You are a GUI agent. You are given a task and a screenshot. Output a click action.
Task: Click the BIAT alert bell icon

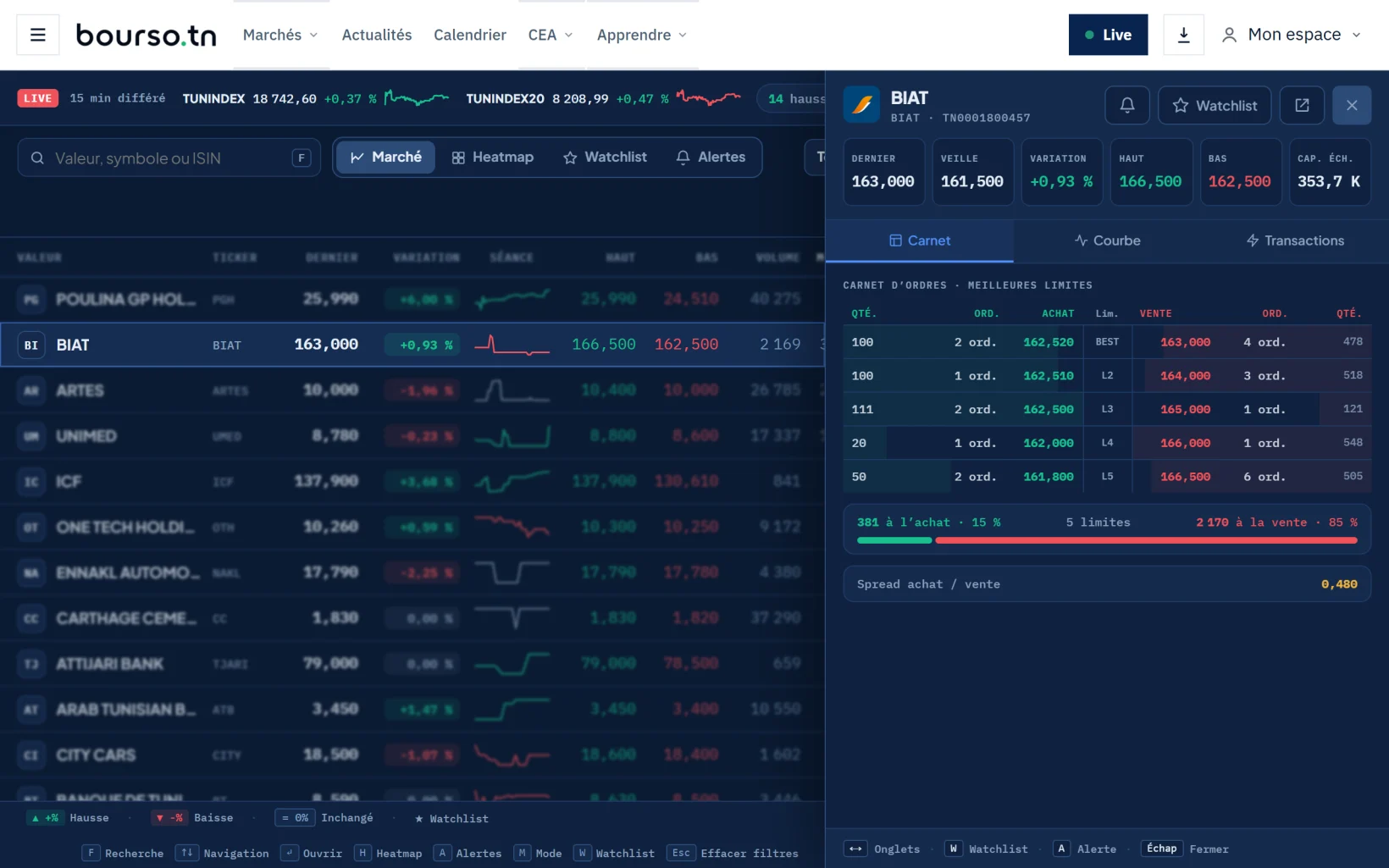[1127, 105]
